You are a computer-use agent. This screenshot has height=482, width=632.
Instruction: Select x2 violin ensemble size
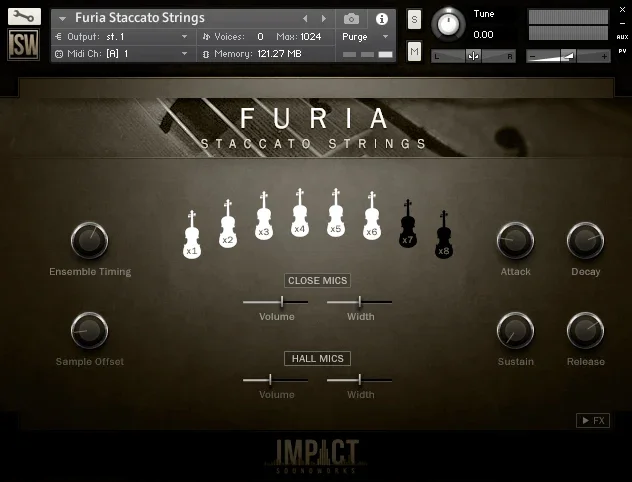pyautogui.click(x=228, y=224)
